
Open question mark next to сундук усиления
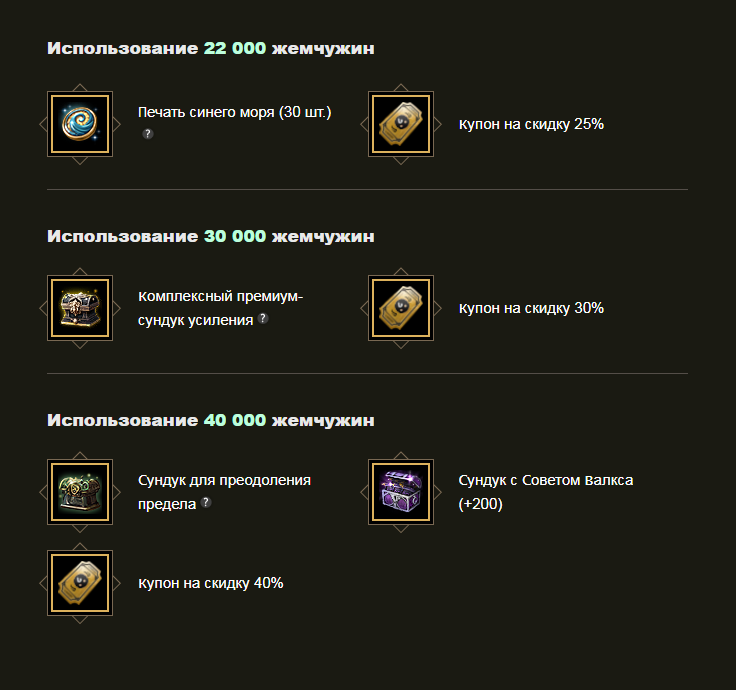[263, 318]
